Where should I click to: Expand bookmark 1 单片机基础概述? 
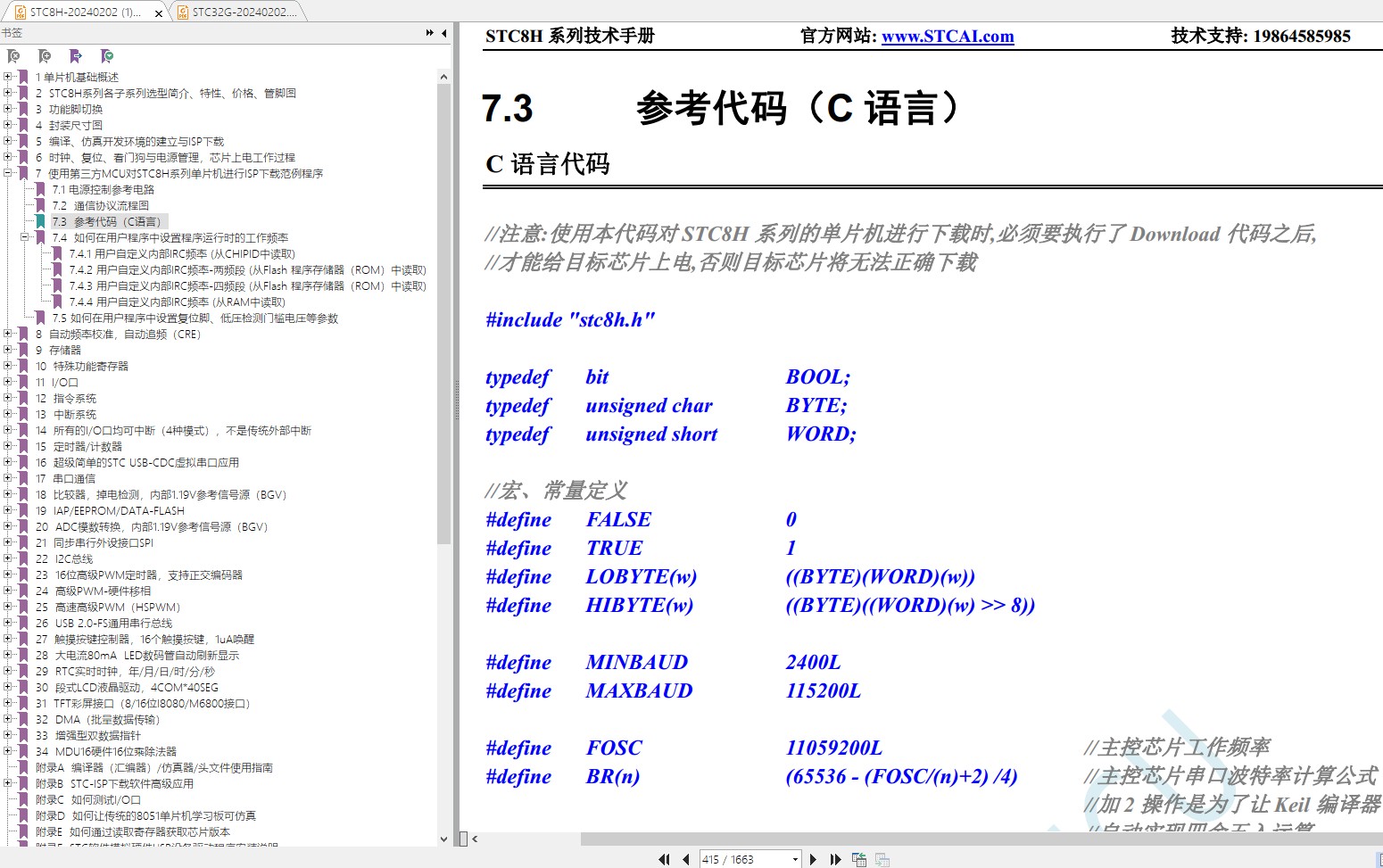point(8,77)
